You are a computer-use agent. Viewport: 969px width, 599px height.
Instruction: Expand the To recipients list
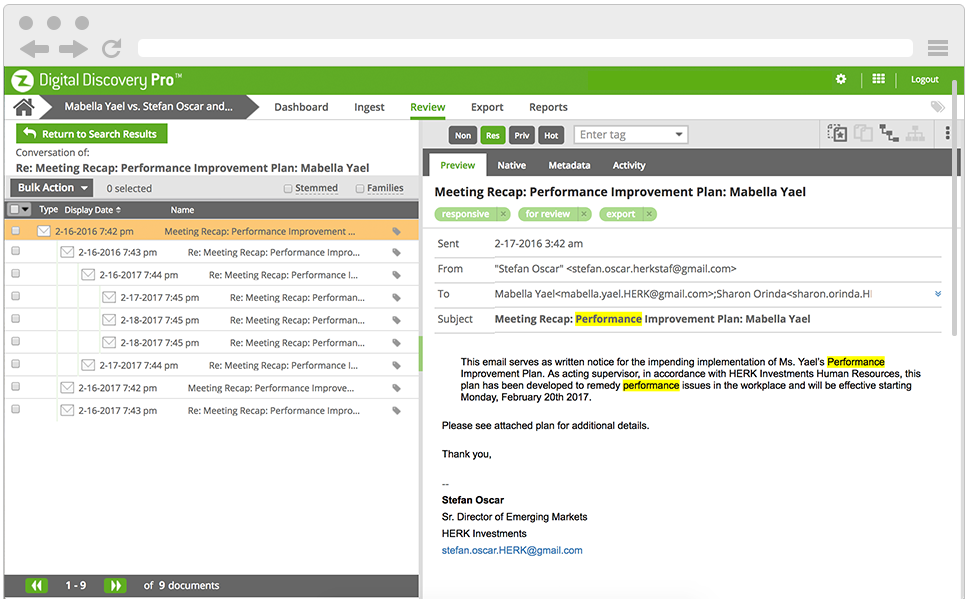pyautogui.click(x=937, y=294)
